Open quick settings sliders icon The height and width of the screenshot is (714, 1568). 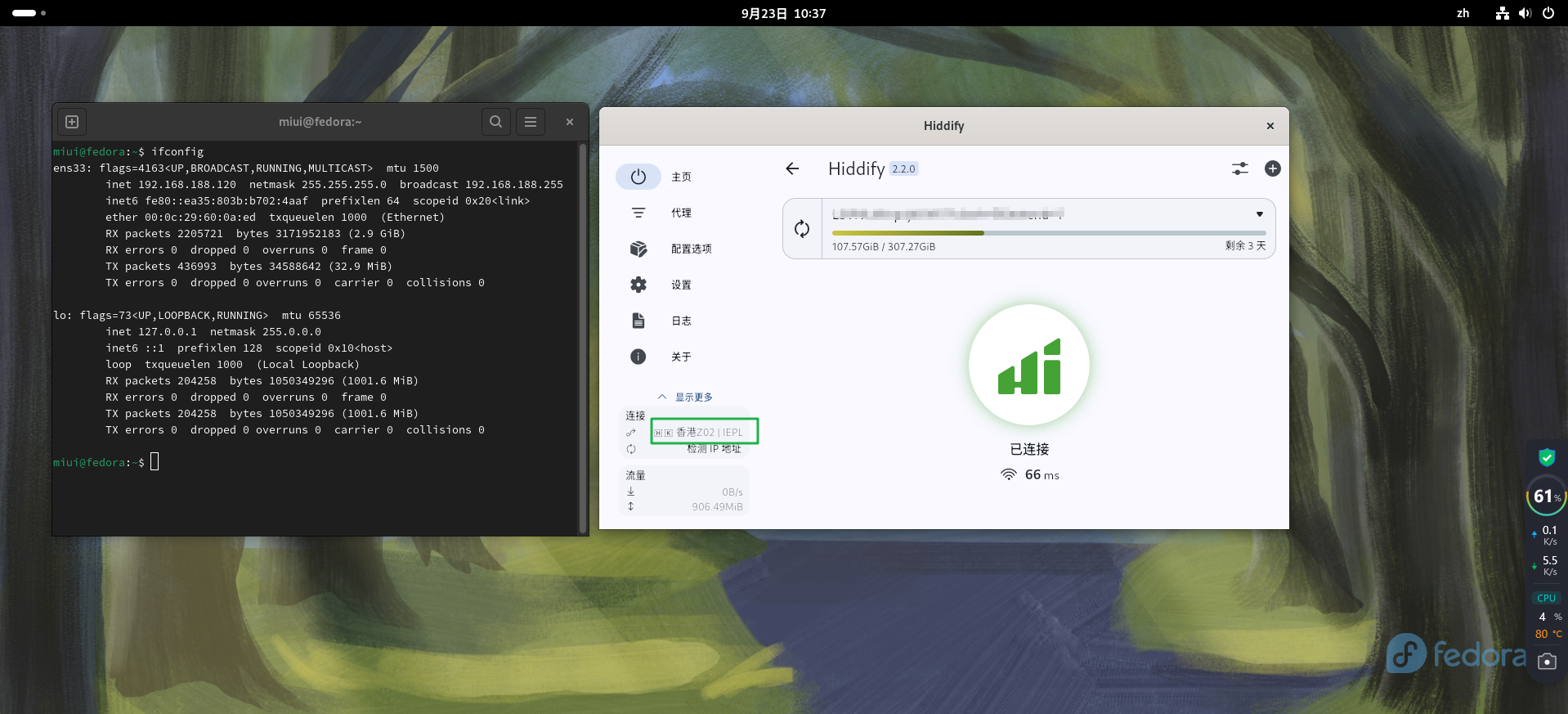pos(1239,168)
